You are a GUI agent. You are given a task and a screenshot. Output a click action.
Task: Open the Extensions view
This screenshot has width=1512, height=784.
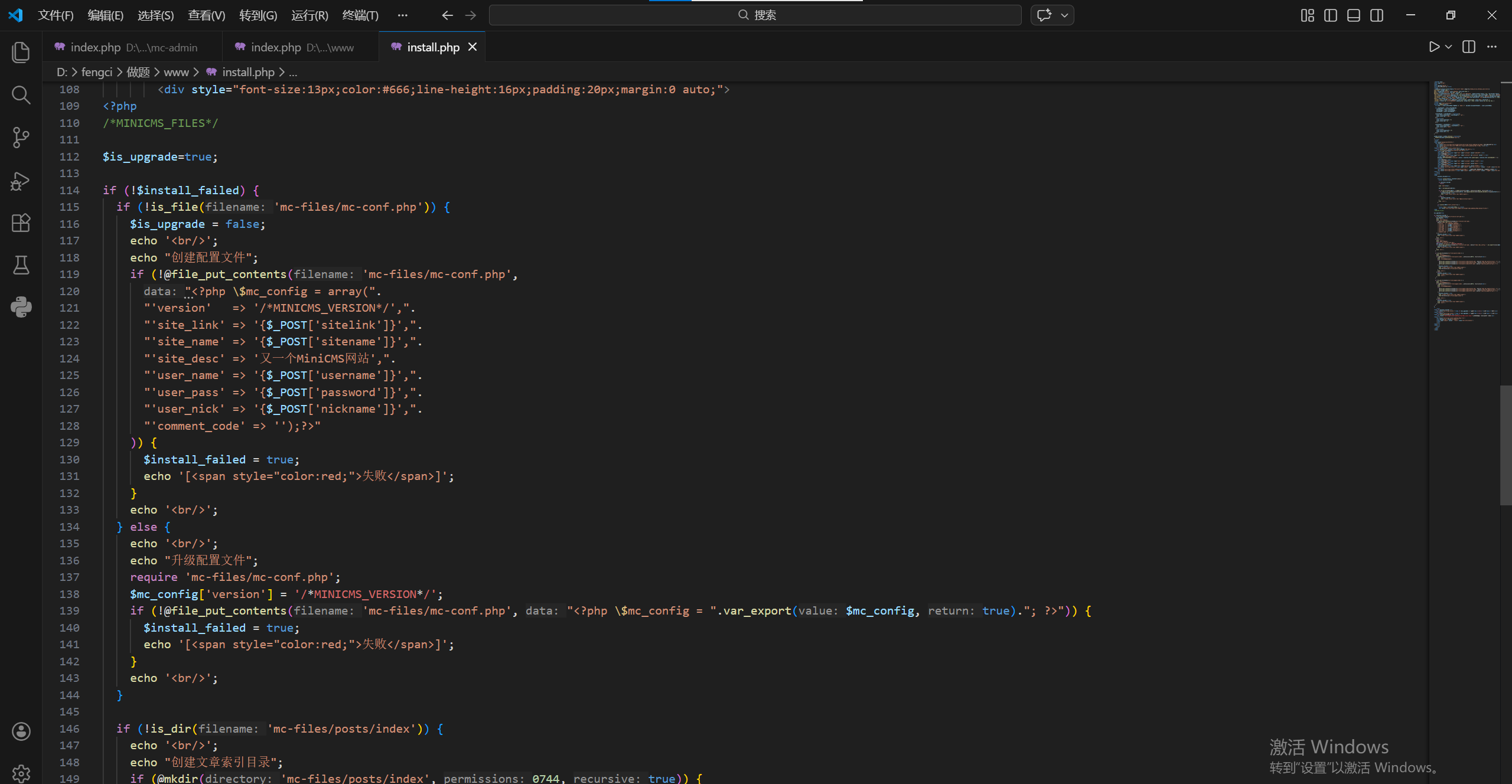pyautogui.click(x=21, y=223)
